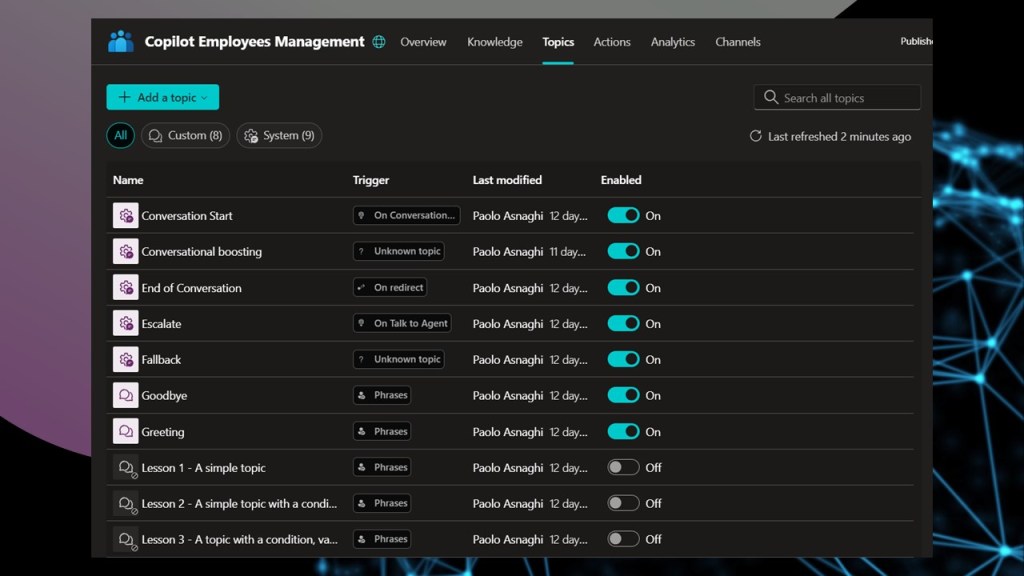Click the Goodbye topic chat icon
Screen dimensions: 1024x576
click(125, 396)
